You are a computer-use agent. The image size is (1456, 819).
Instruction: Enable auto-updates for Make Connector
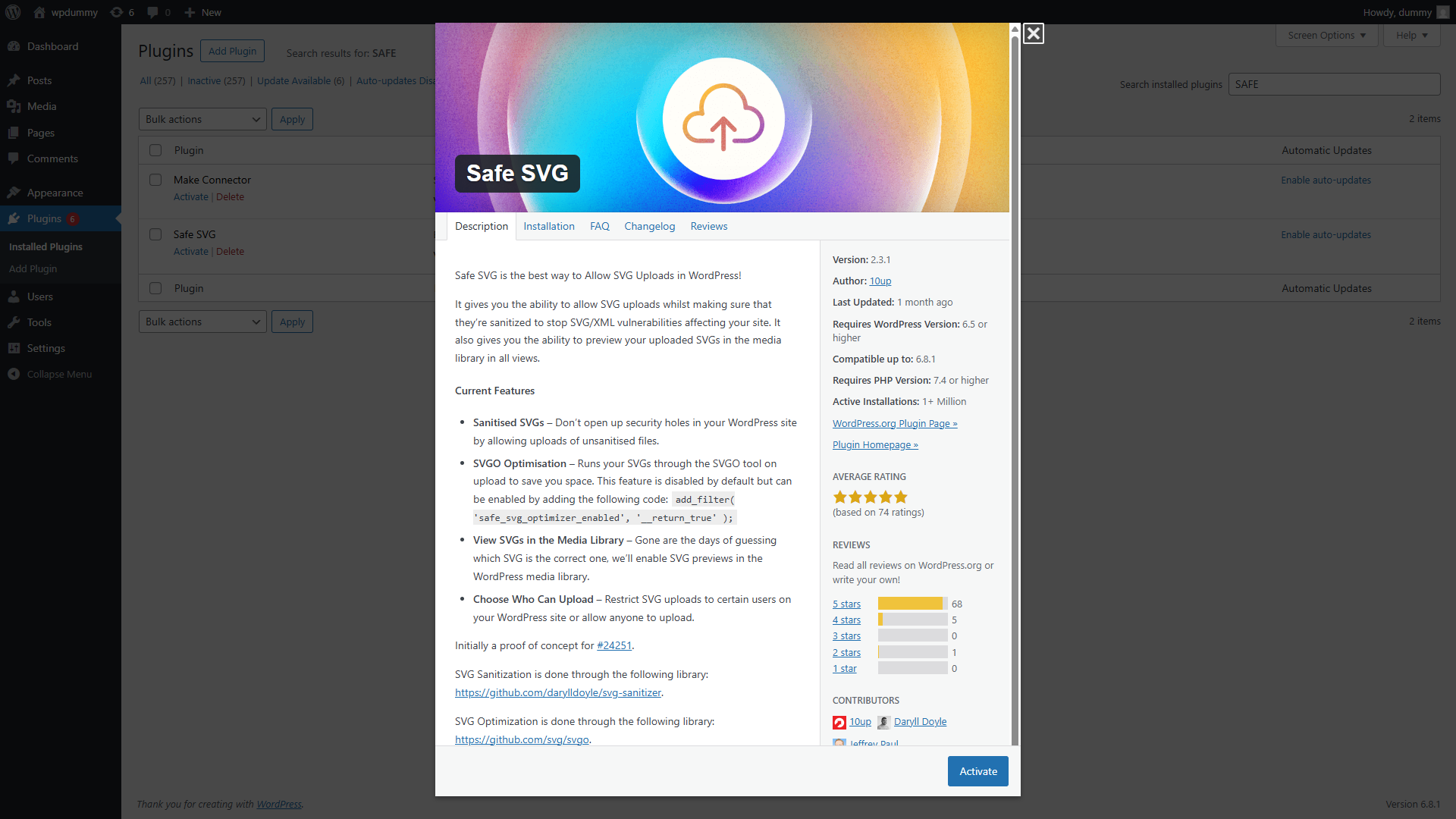pyautogui.click(x=1326, y=180)
